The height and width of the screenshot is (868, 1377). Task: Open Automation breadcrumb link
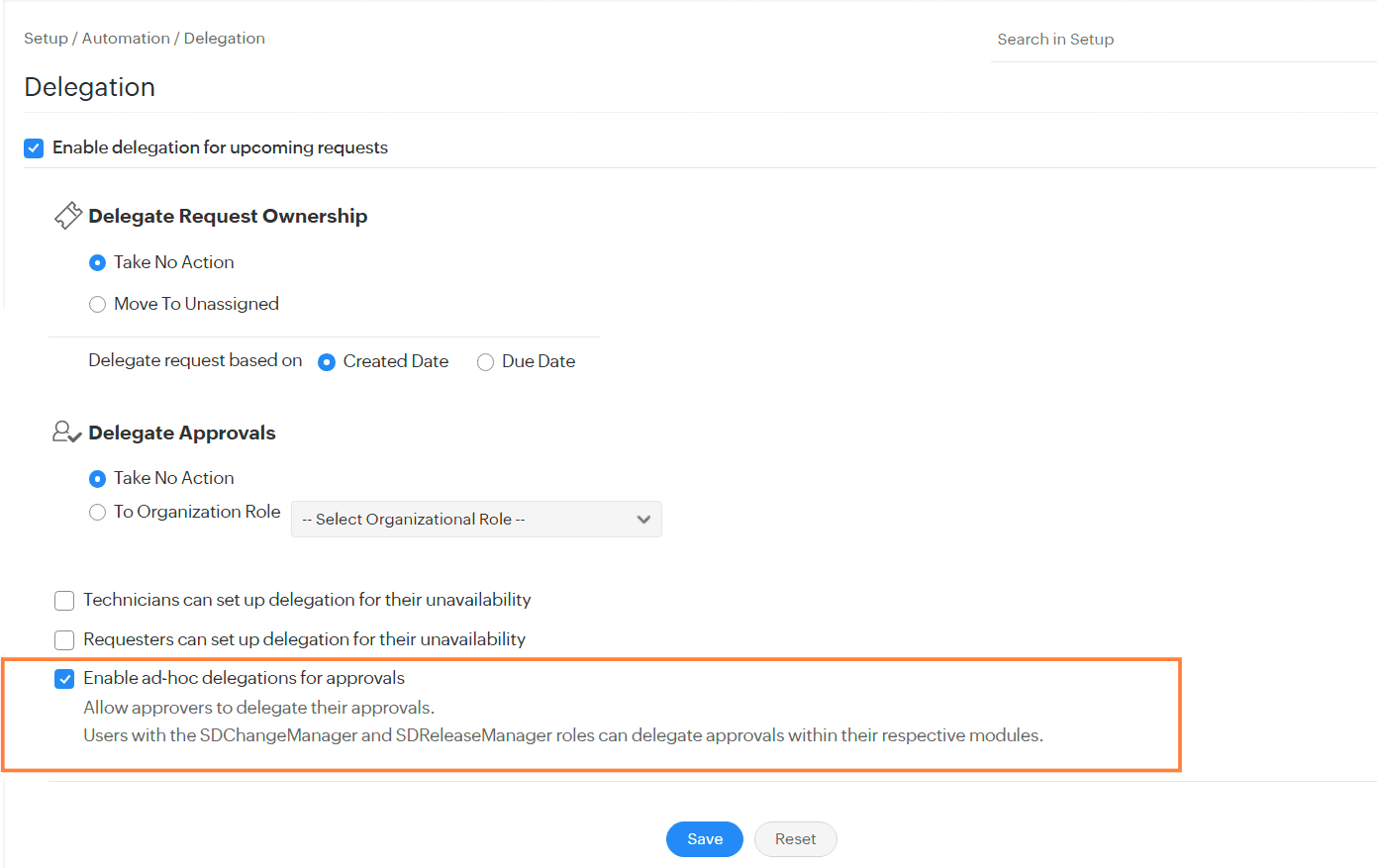coord(126,39)
